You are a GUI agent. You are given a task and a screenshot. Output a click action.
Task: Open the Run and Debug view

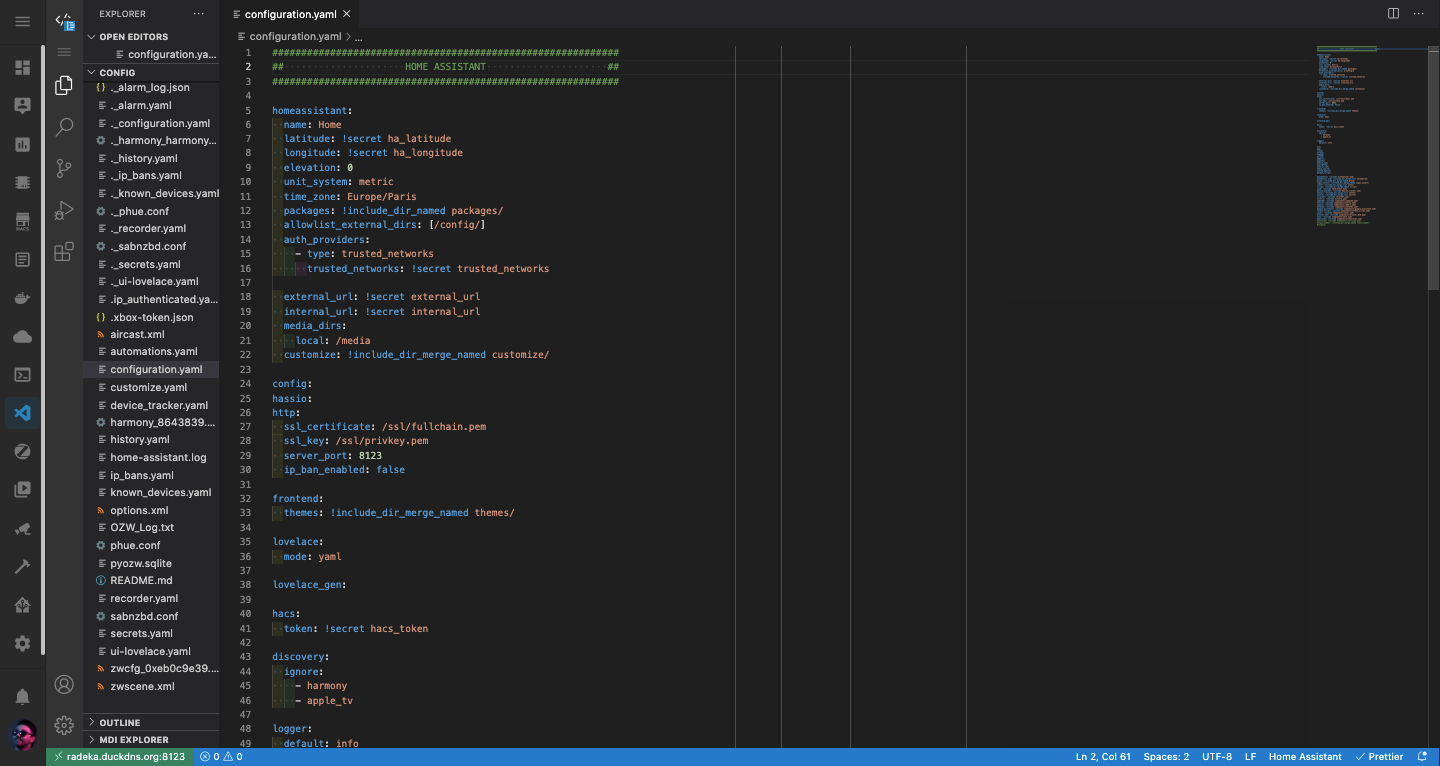coord(64,210)
